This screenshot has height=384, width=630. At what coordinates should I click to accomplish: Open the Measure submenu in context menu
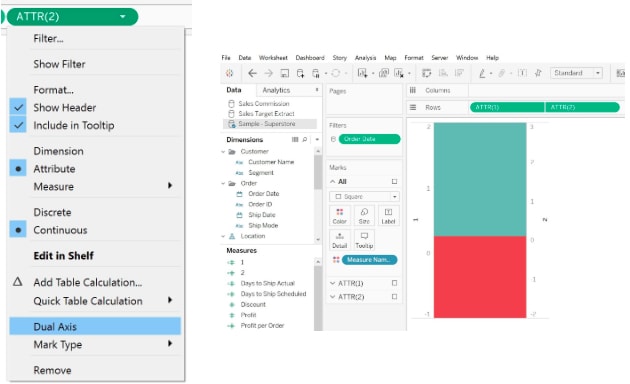pos(95,186)
